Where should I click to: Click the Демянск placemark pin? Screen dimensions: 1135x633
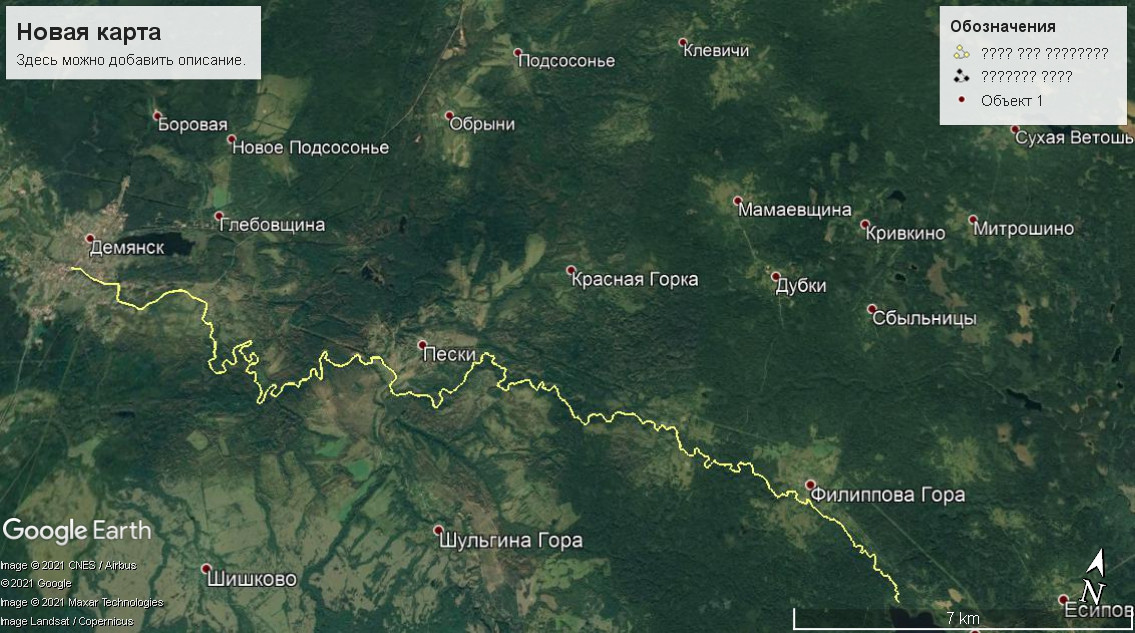point(90,238)
